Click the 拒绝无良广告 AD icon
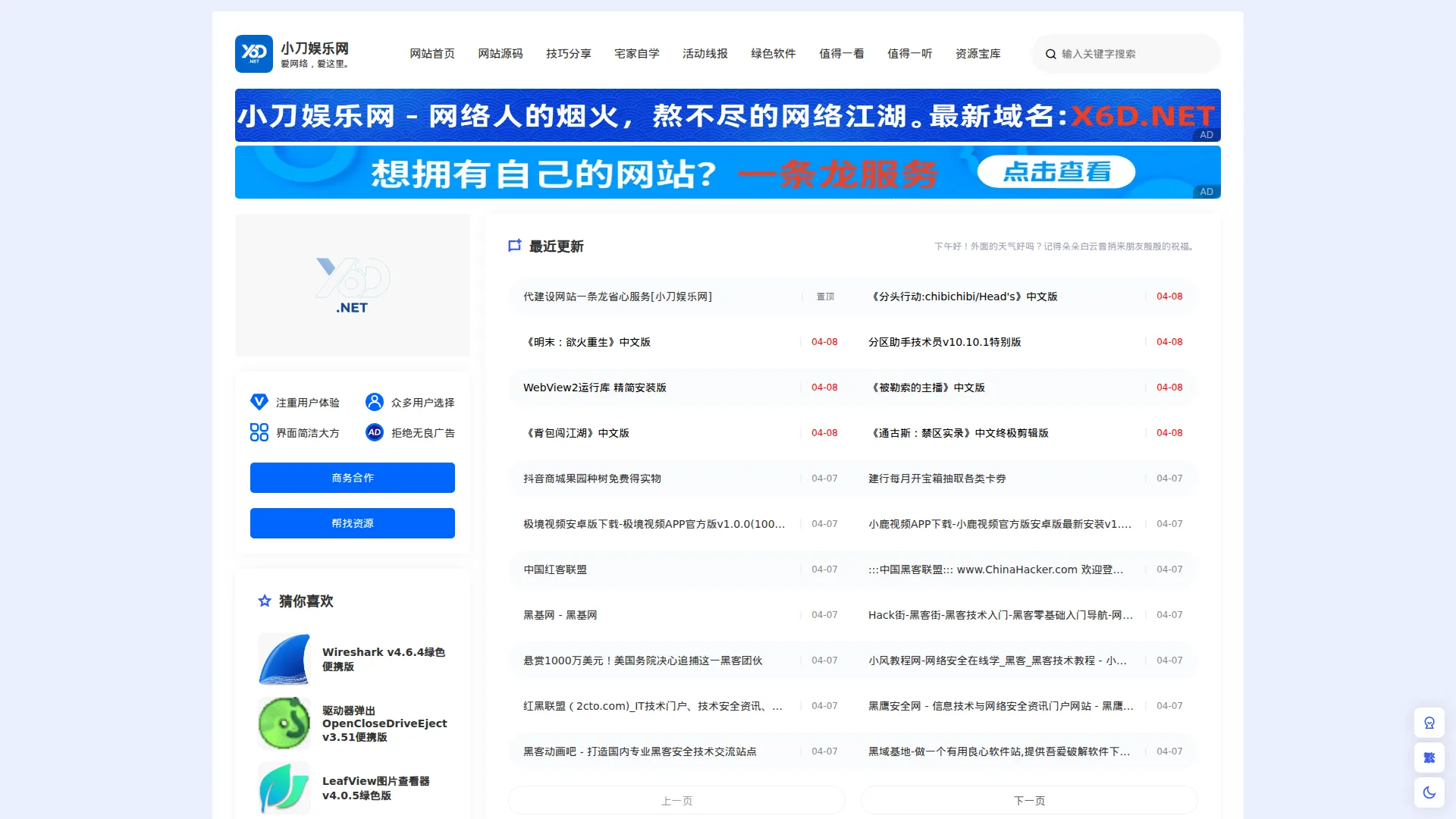The height and width of the screenshot is (819, 1456). coord(375,432)
